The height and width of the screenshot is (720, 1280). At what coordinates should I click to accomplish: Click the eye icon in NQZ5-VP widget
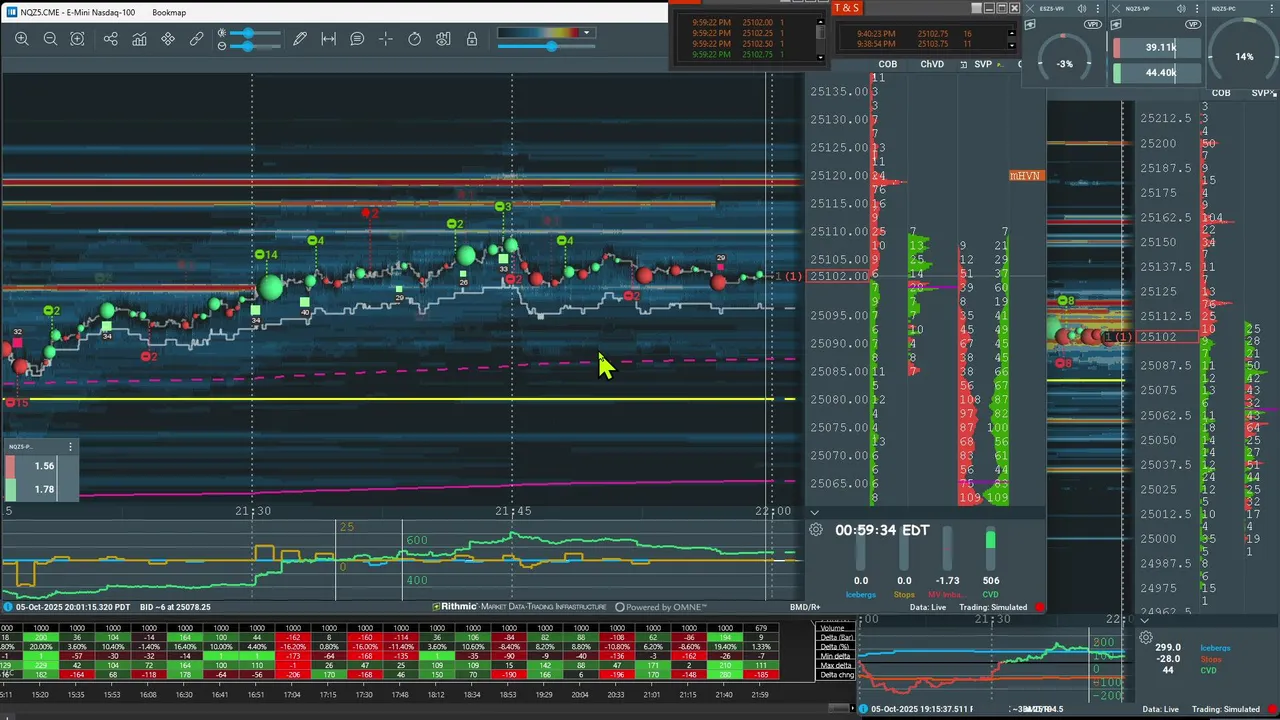[1116, 25]
